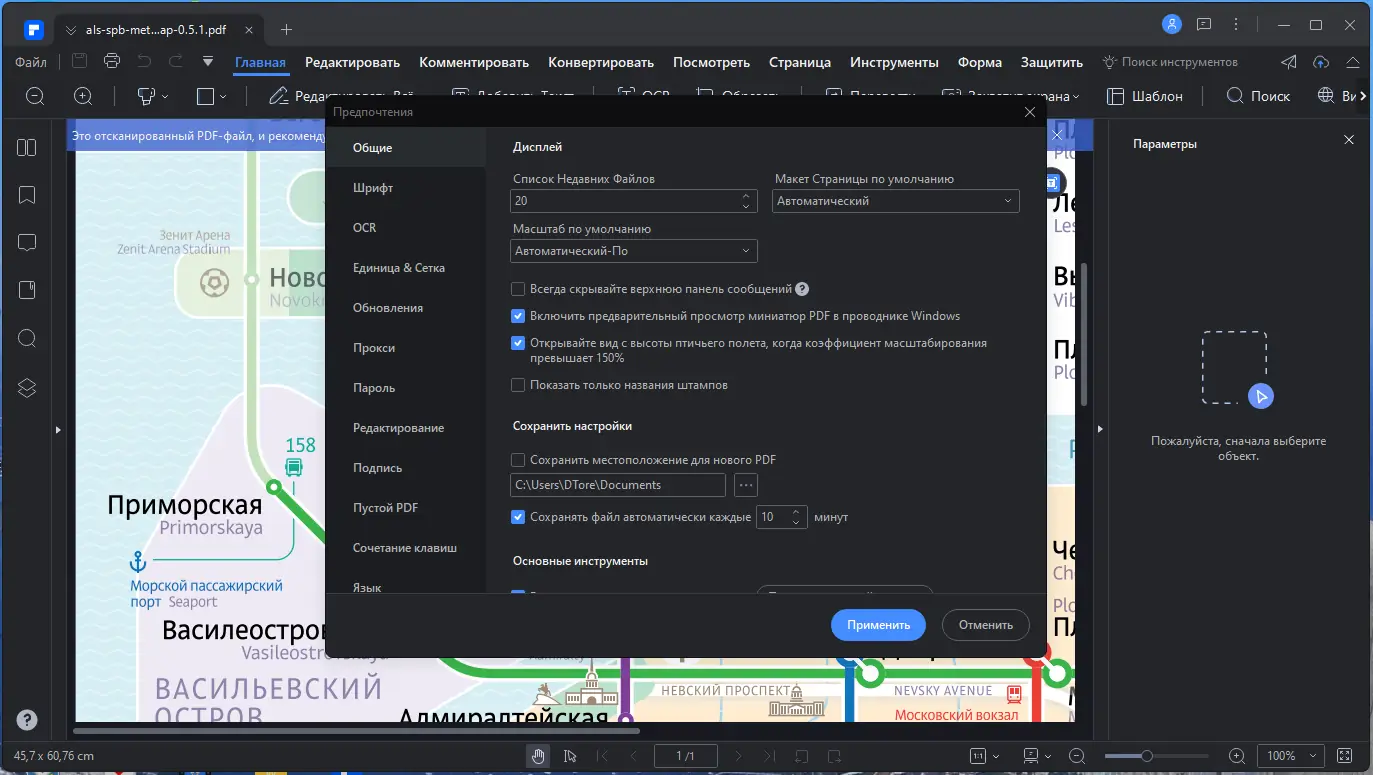Open the tab list chevron beside file name
1373x775 pixels.
71,29
